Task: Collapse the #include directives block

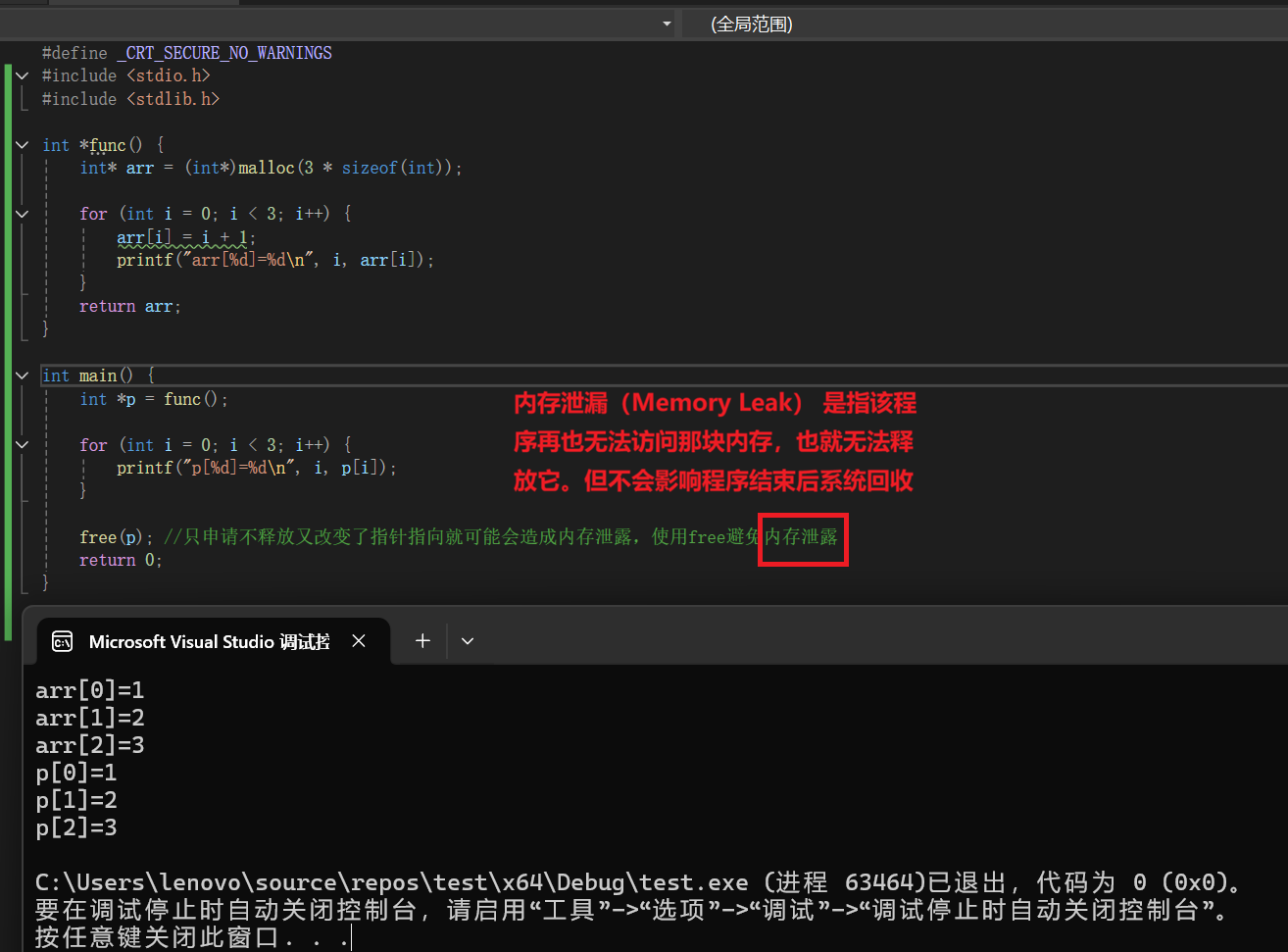Action: [x=22, y=75]
